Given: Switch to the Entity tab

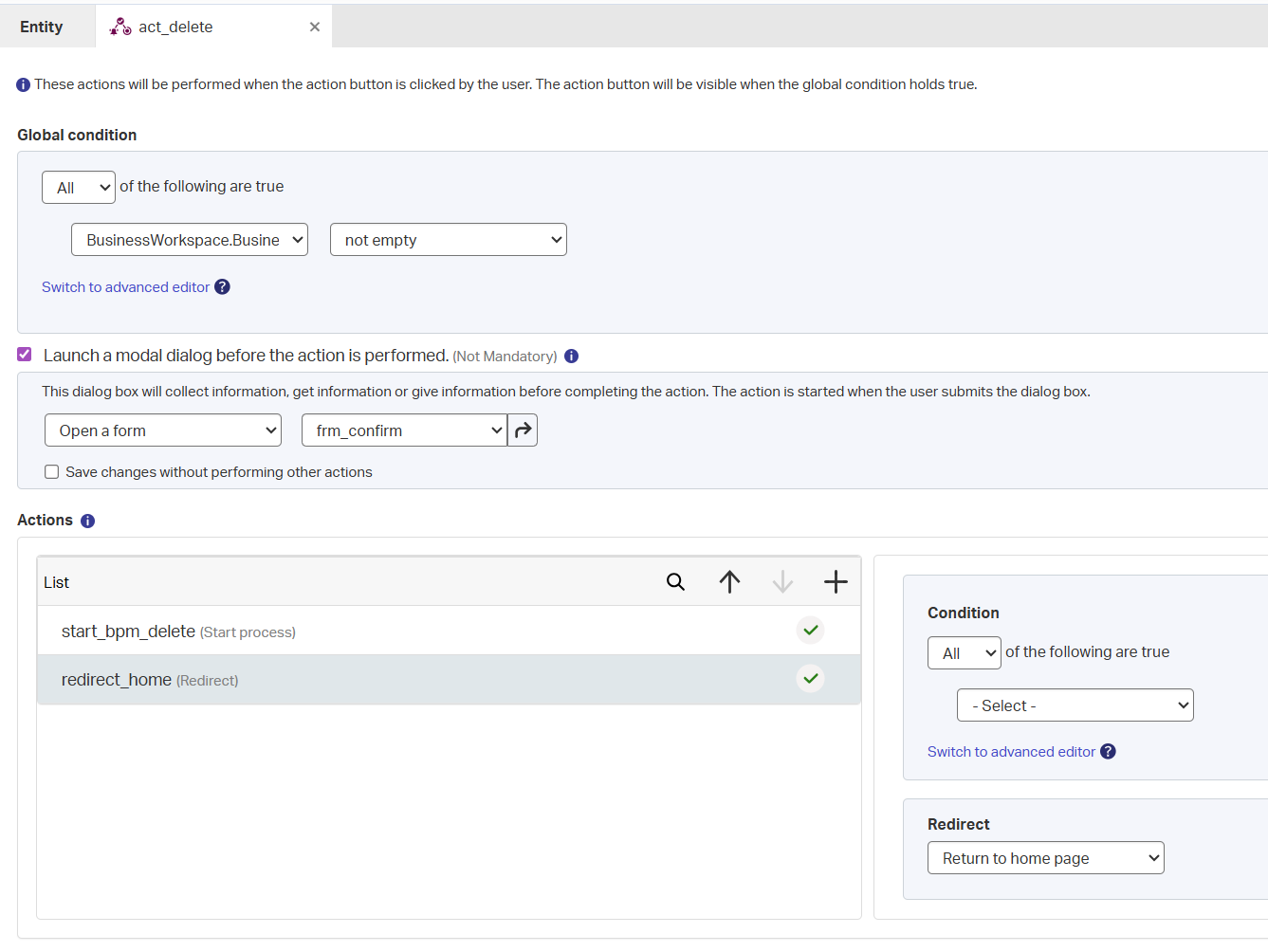Looking at the screenshot, I should 42,27.
